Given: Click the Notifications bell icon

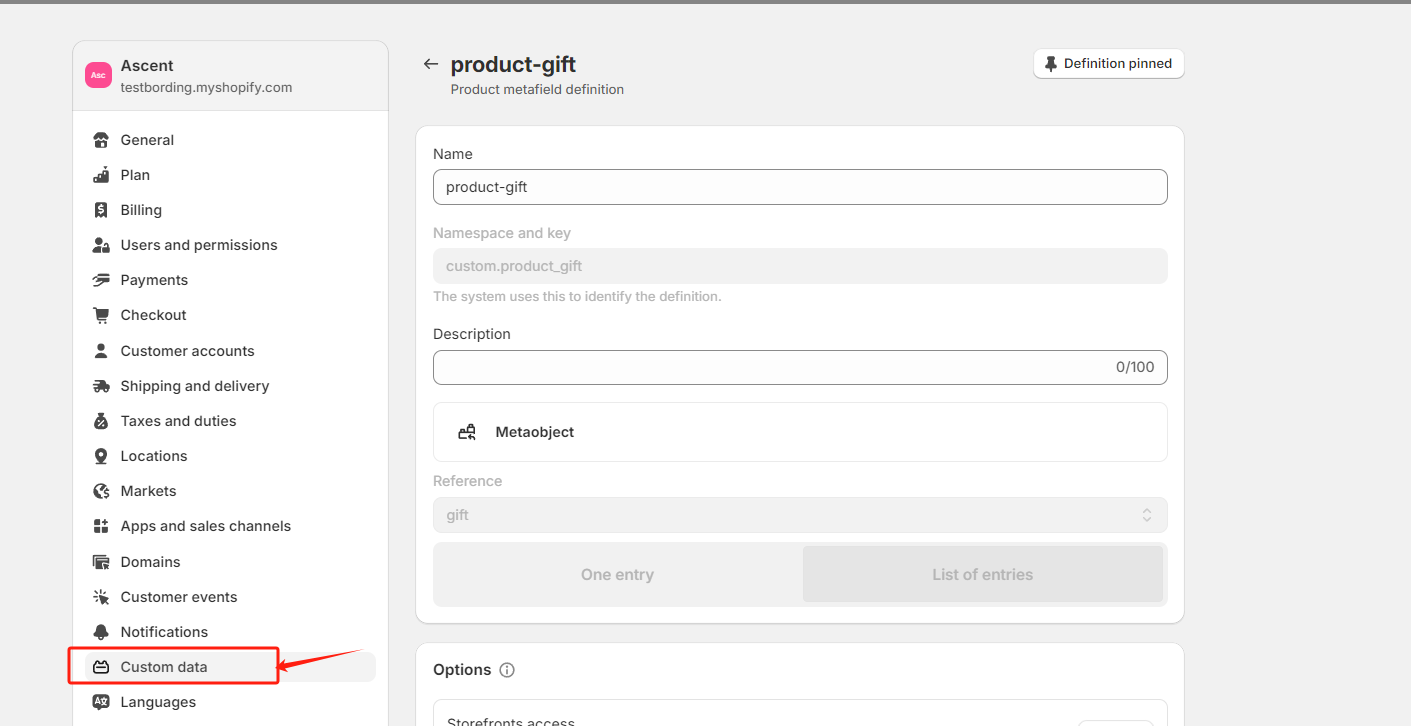Looking at the screenshot, I should tap(101, 632).
